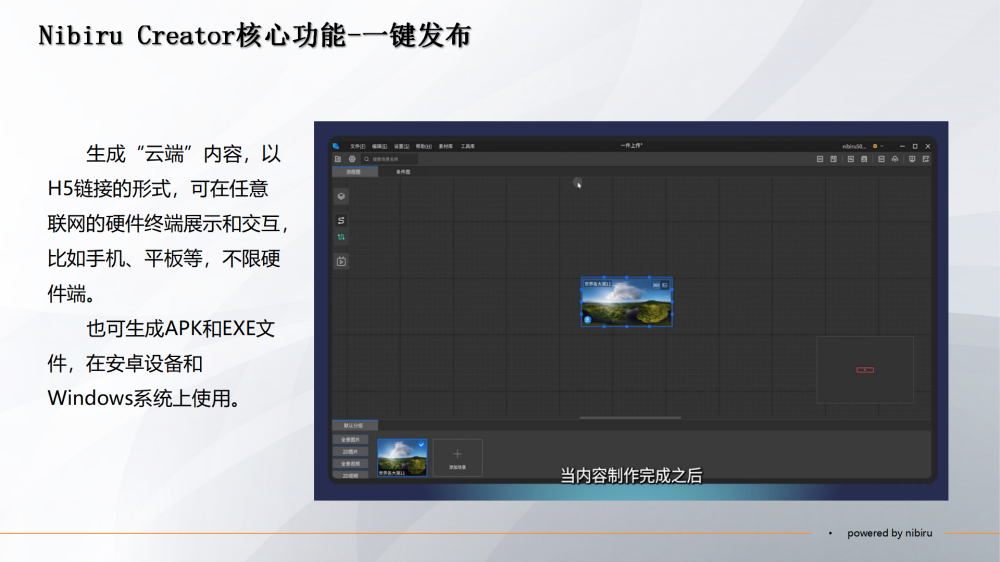The image size is (1000, 562).
Task: Click the round target icon beside search box
Action: point(352,159)
